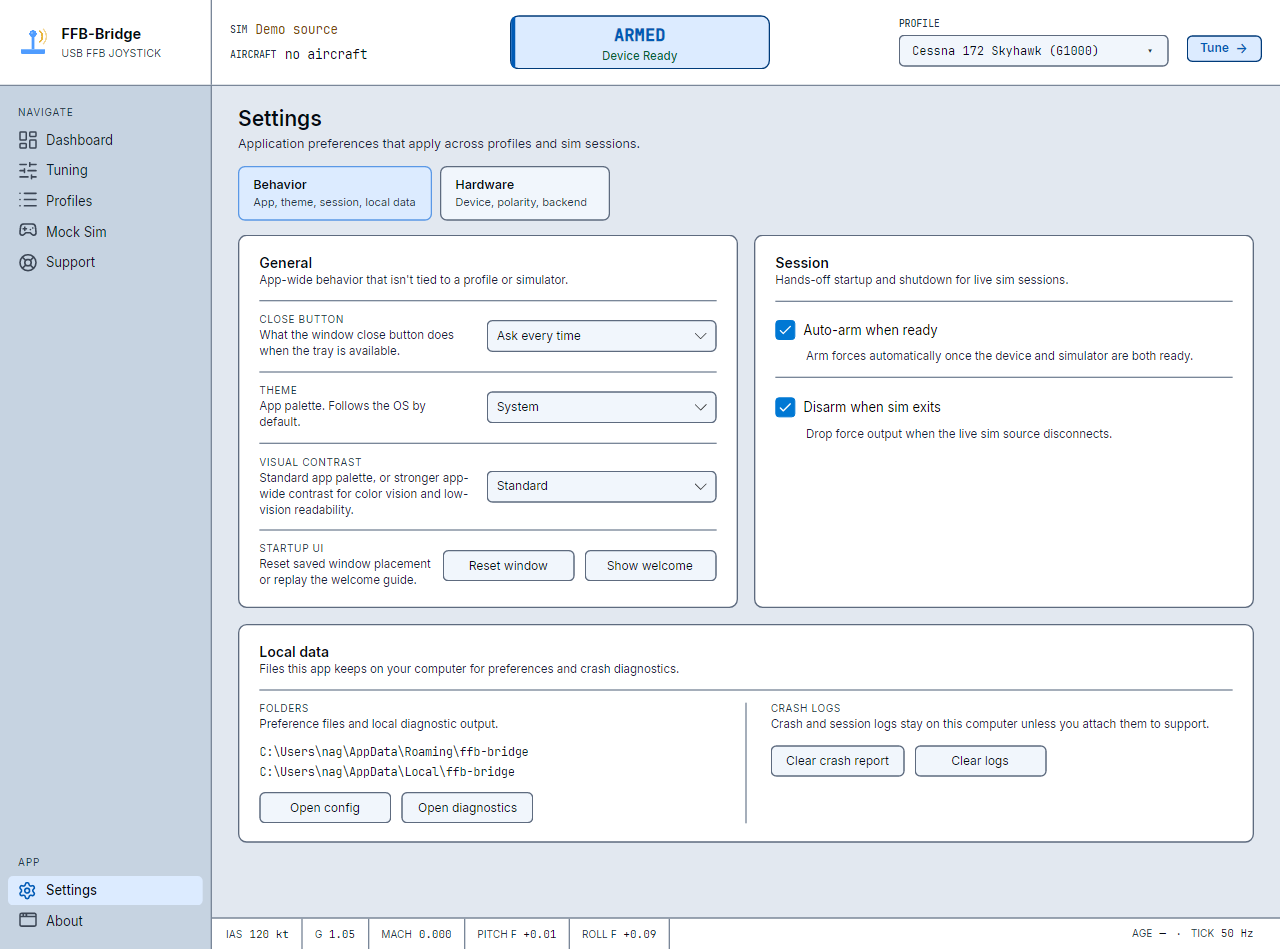Navigate to Profiles page
This screenshot has height=949, width=1280.
coord(105,201)
